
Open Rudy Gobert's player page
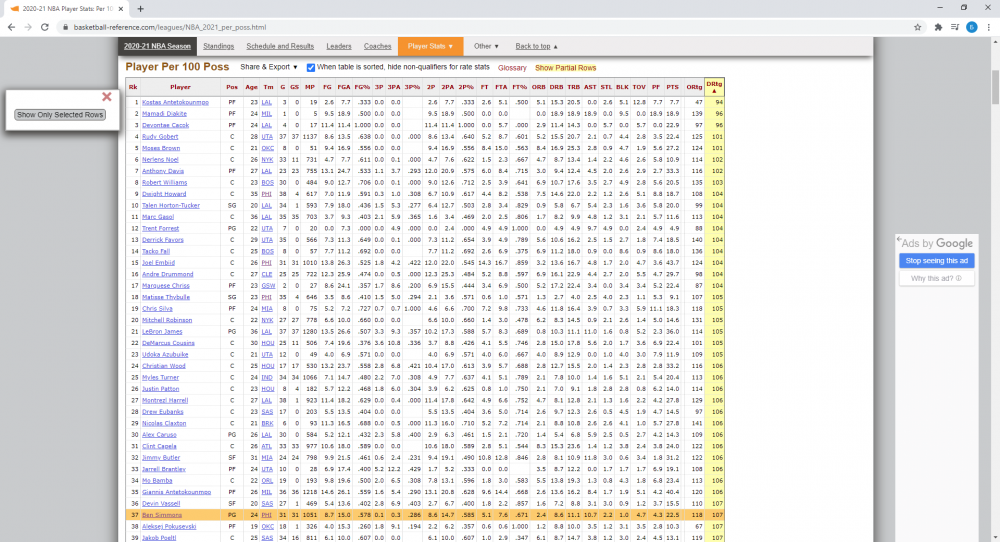click(158, 136)
